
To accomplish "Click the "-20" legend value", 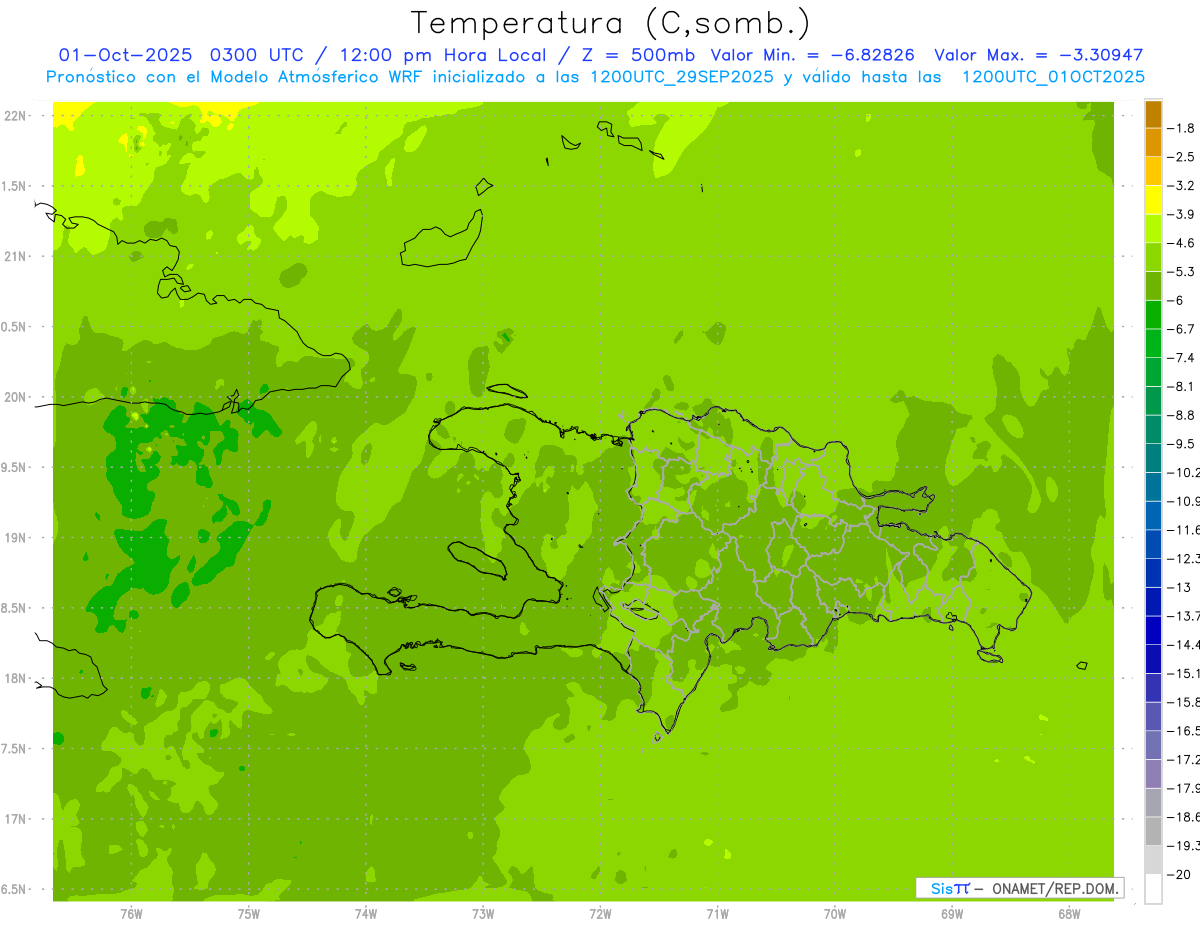I will point(1179,874).
